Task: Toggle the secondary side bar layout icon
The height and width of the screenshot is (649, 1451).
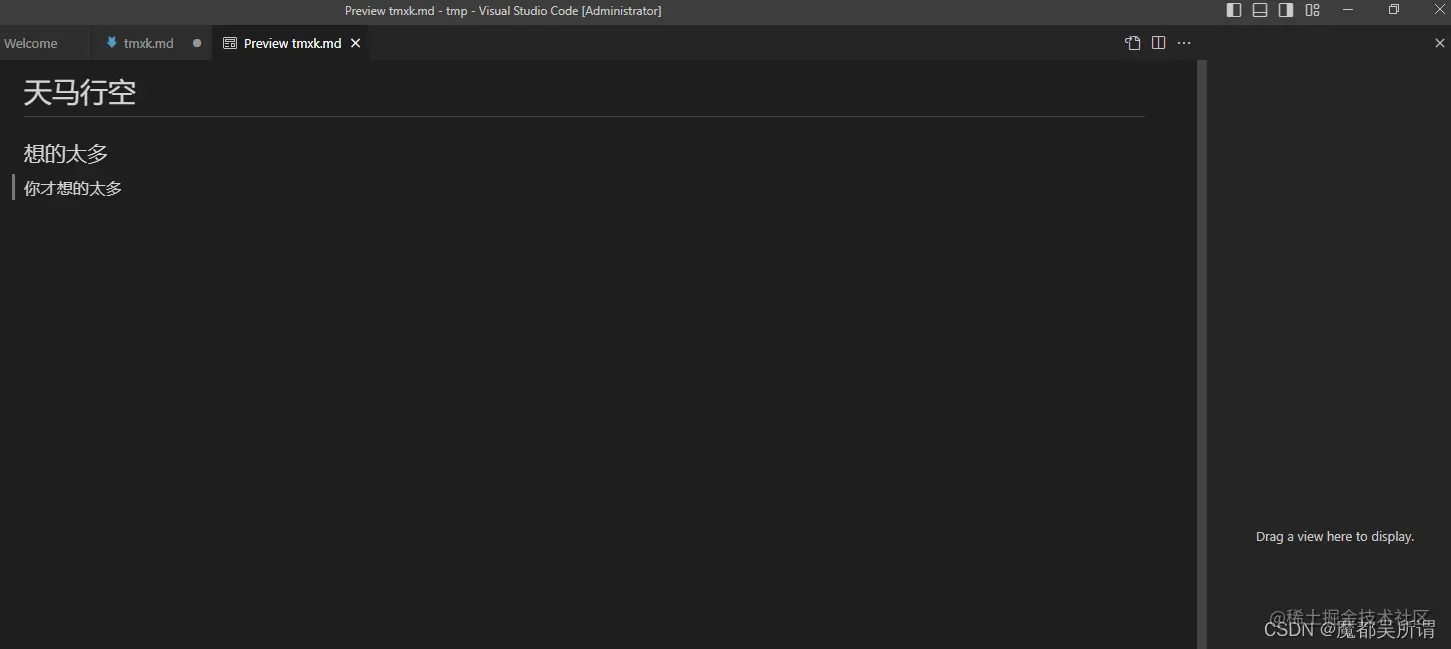Action: tap(1286, 10)
